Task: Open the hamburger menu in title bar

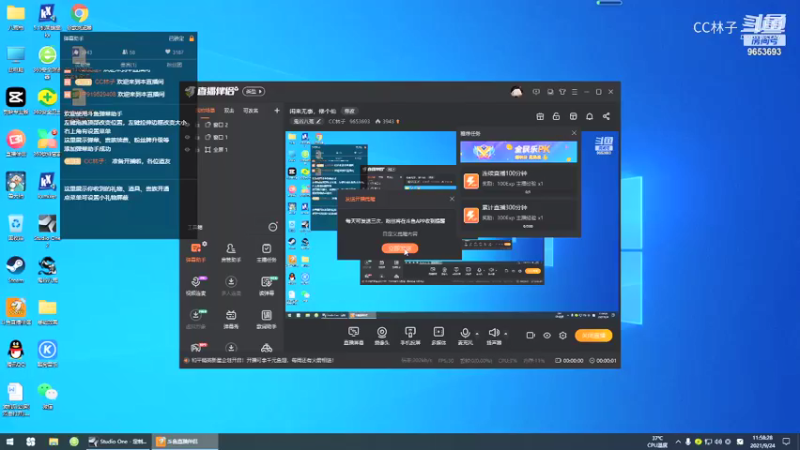Action: pyautogui.click(x=574, y=92)
